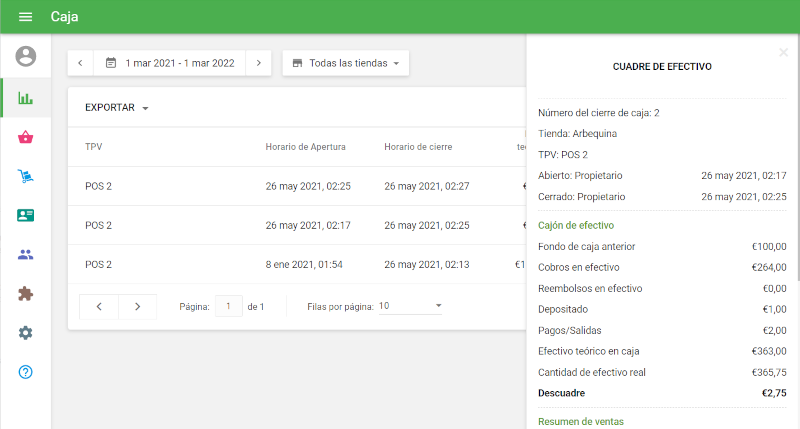Open the shopping basket items section

pos(26,137)
